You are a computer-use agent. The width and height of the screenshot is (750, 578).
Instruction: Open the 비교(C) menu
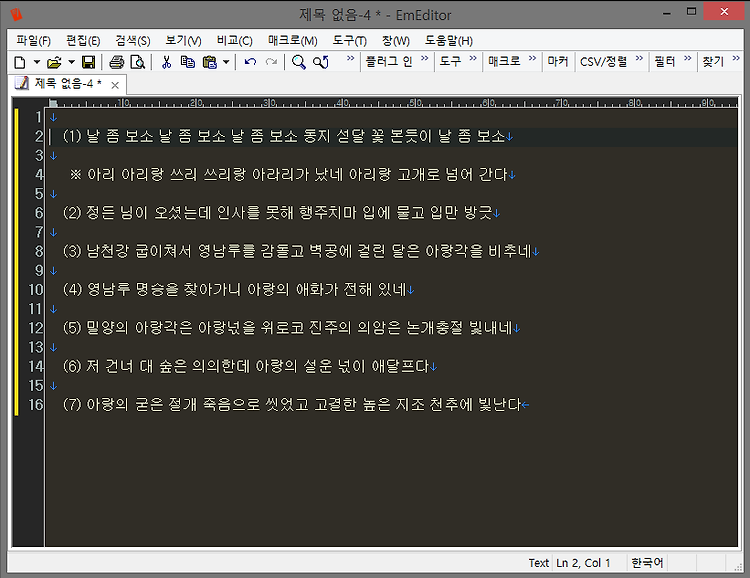[x=234, y=41]
